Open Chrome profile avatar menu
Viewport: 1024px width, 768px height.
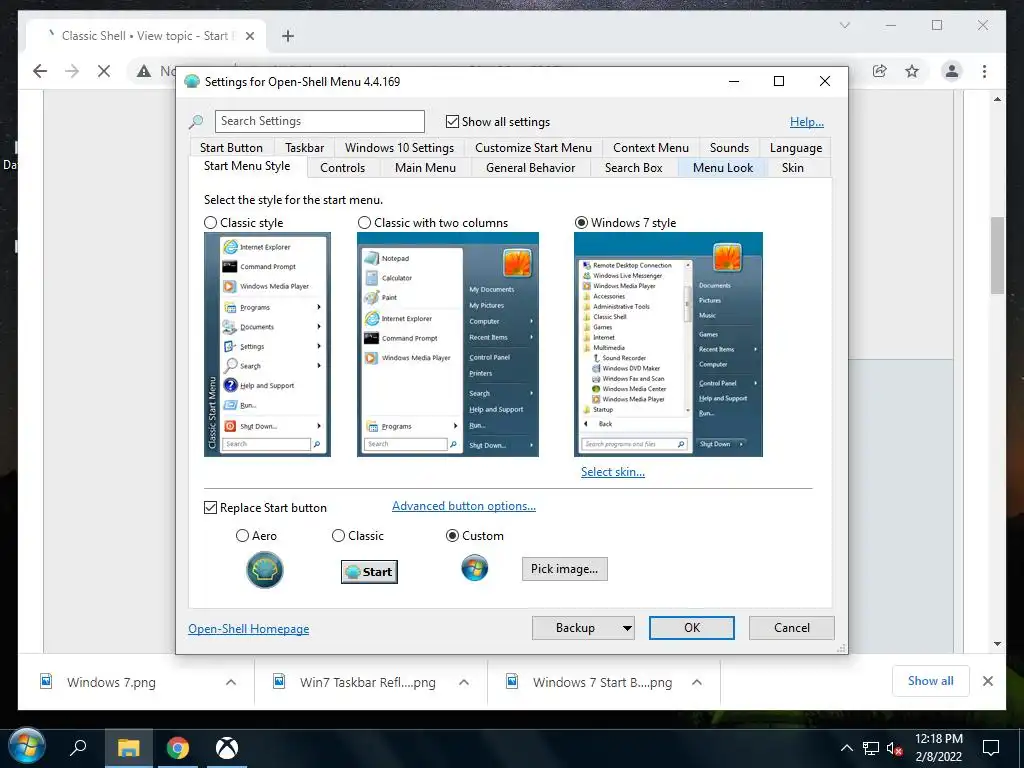point(952,71)
